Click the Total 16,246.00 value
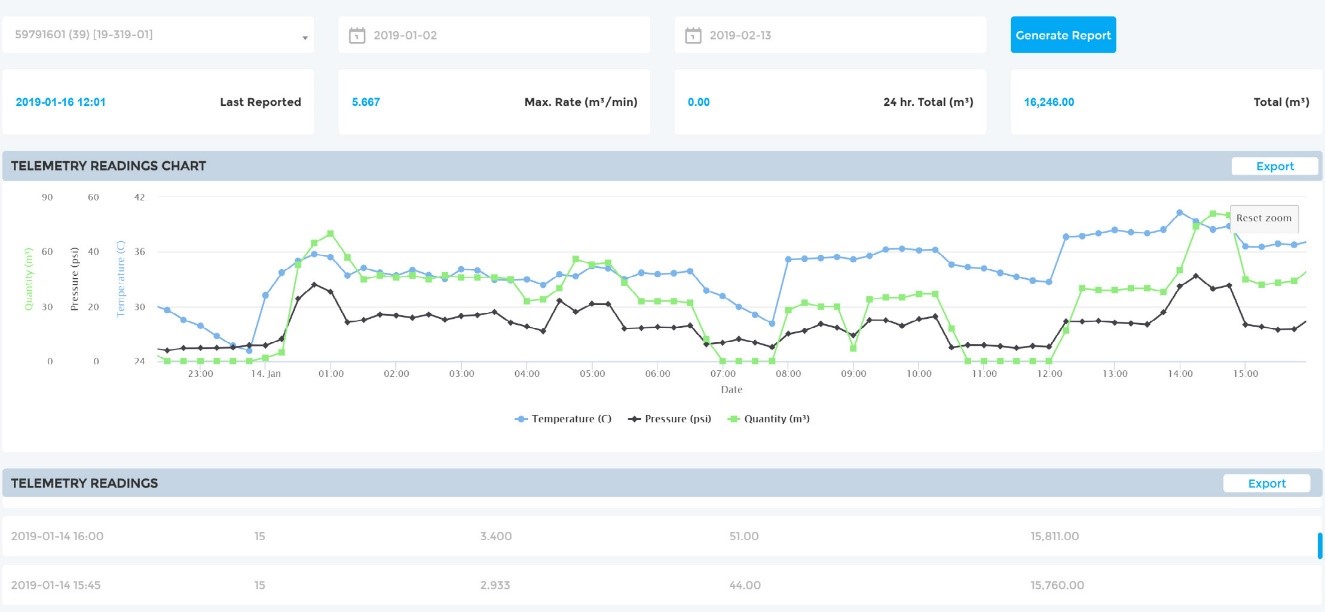1325x612 pixels. (1049, 102)
